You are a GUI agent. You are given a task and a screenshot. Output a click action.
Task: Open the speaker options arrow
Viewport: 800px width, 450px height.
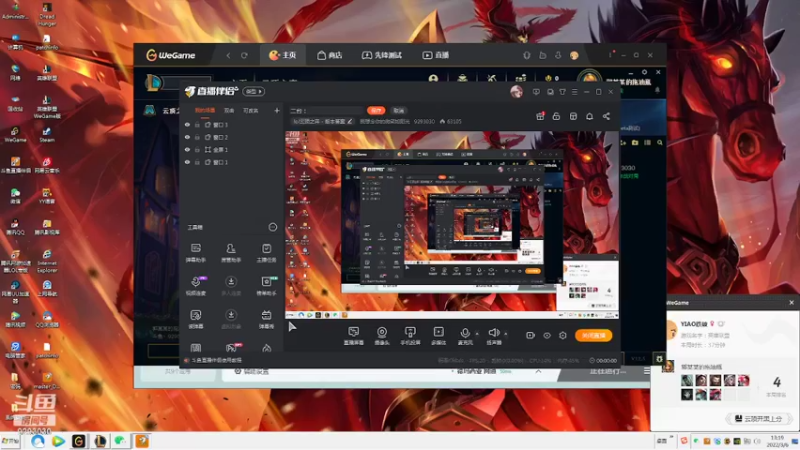[x=506, y=334]
